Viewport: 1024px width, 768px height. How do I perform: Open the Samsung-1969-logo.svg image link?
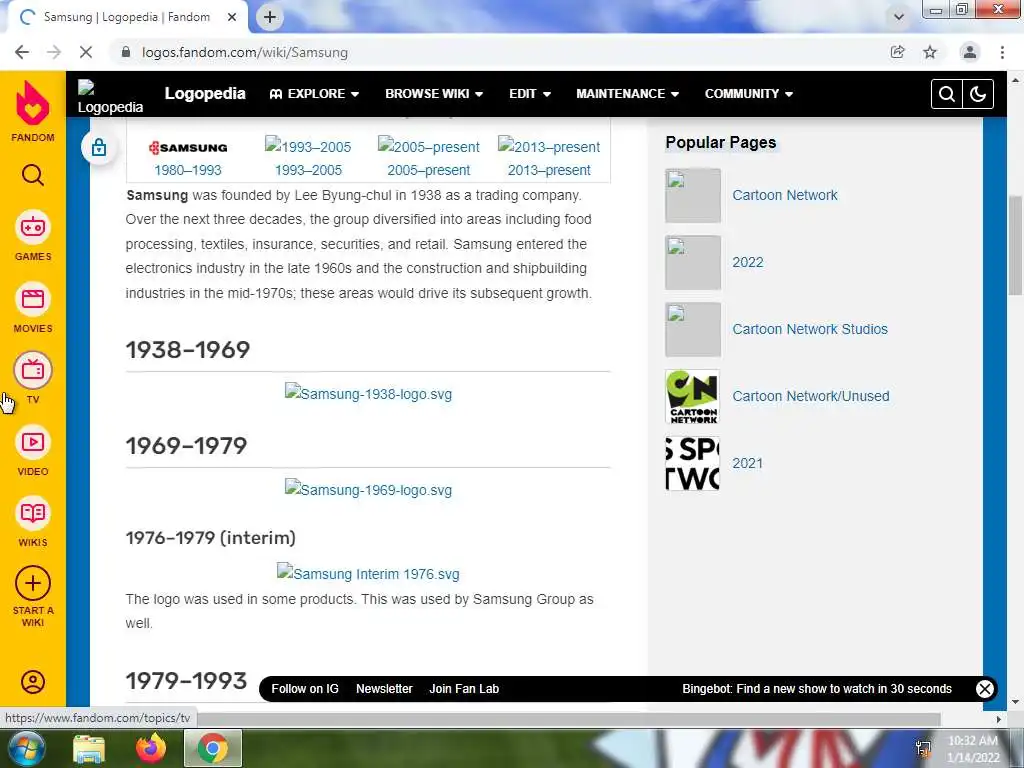pyautogui.click(x=368, y=489)
